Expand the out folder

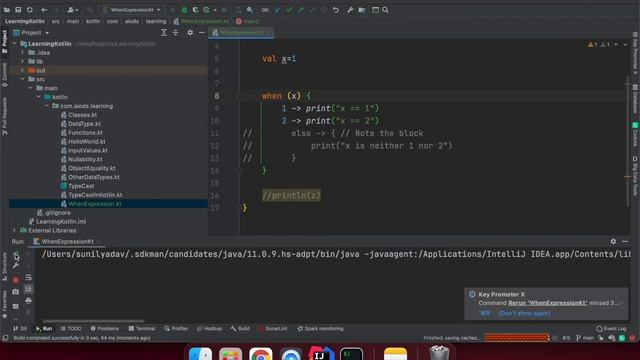coord(22,70)
